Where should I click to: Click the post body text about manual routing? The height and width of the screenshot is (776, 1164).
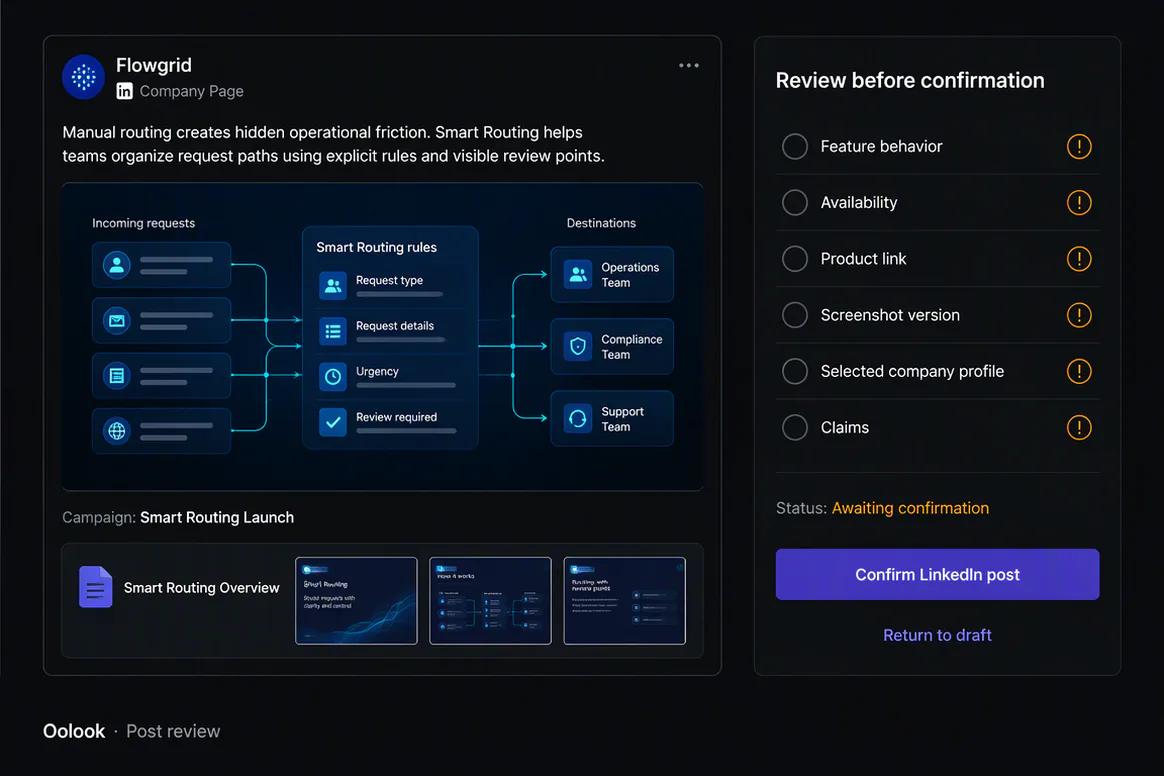point(333,144)
